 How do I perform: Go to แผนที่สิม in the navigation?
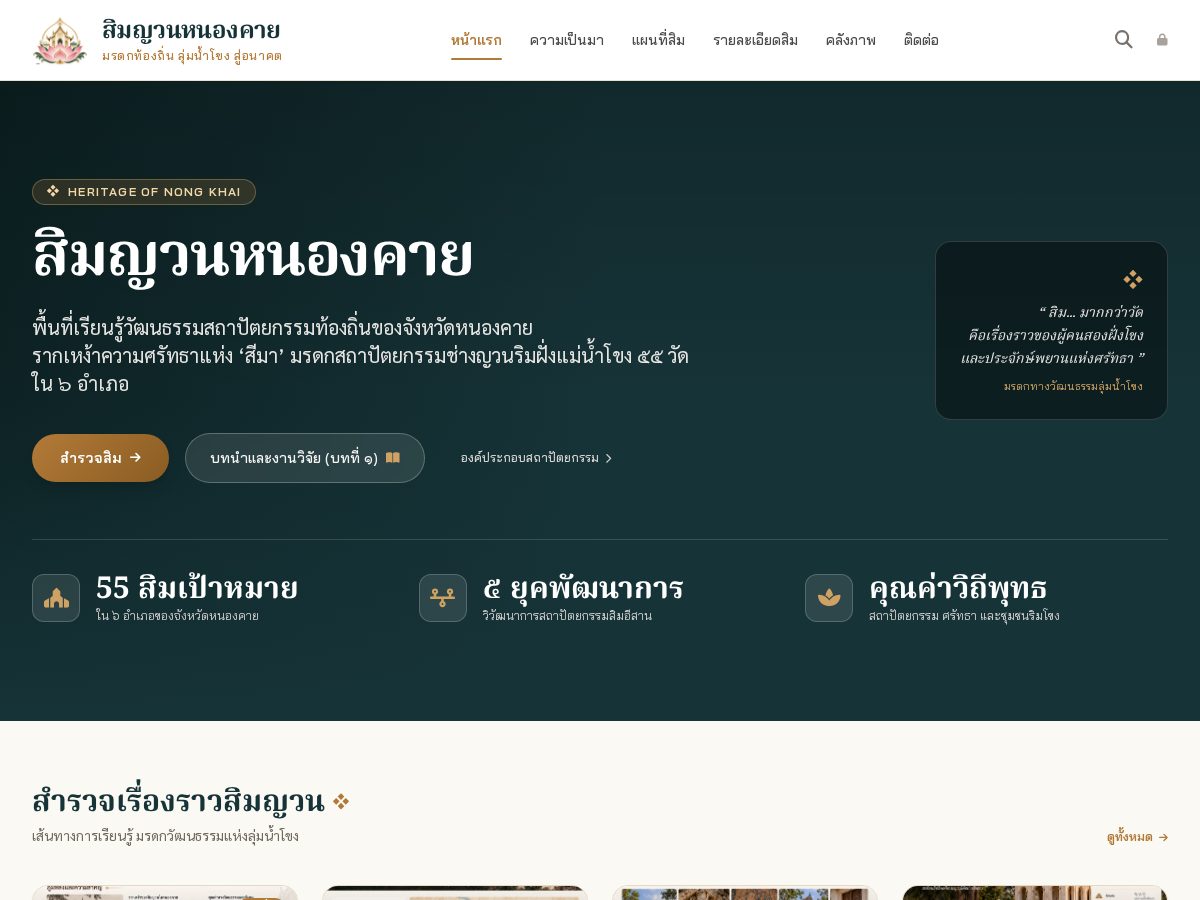(658, 40)
